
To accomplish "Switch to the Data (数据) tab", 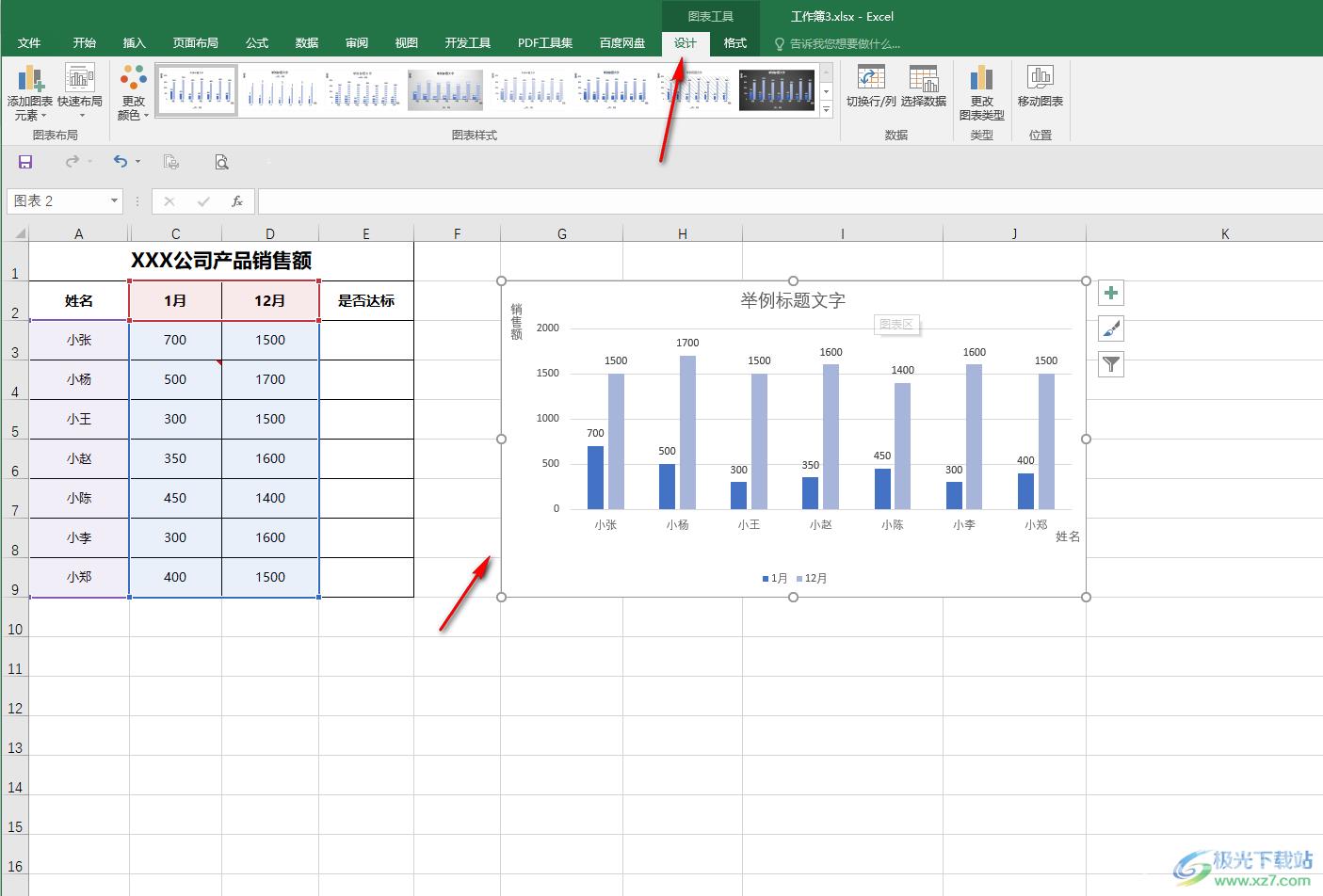I will [307, 43].
